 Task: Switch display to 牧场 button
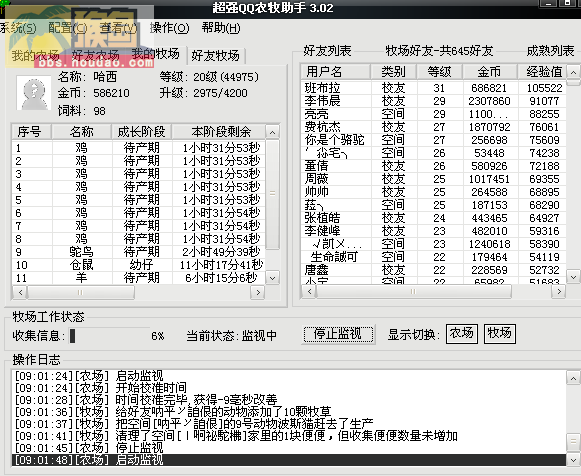499,333
